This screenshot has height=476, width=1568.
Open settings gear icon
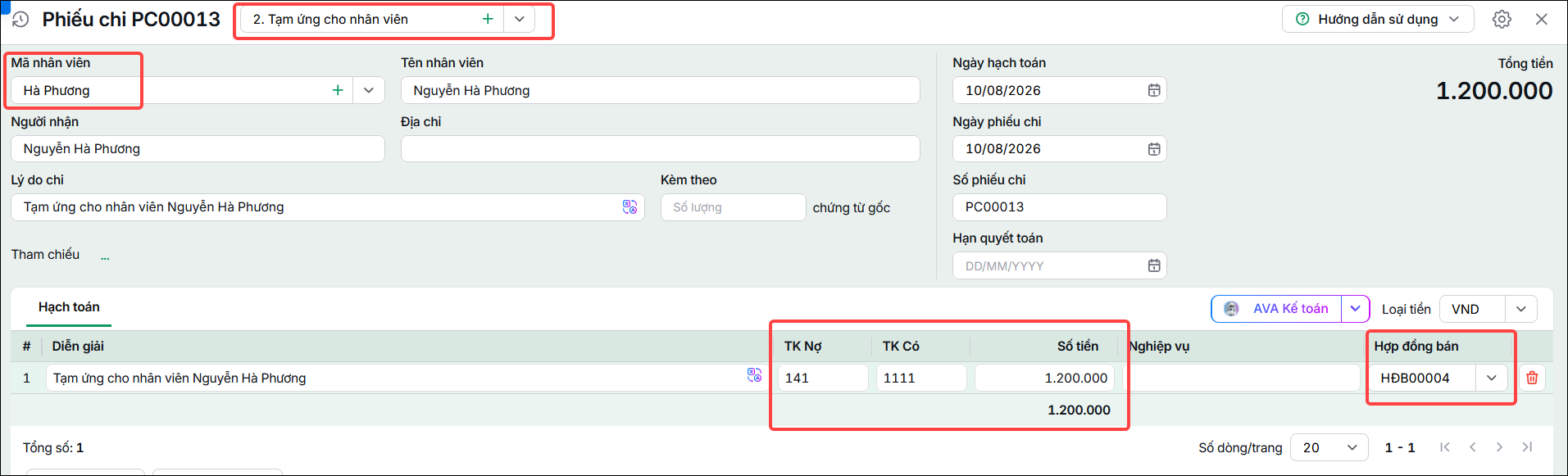[x=1502, y=19]
